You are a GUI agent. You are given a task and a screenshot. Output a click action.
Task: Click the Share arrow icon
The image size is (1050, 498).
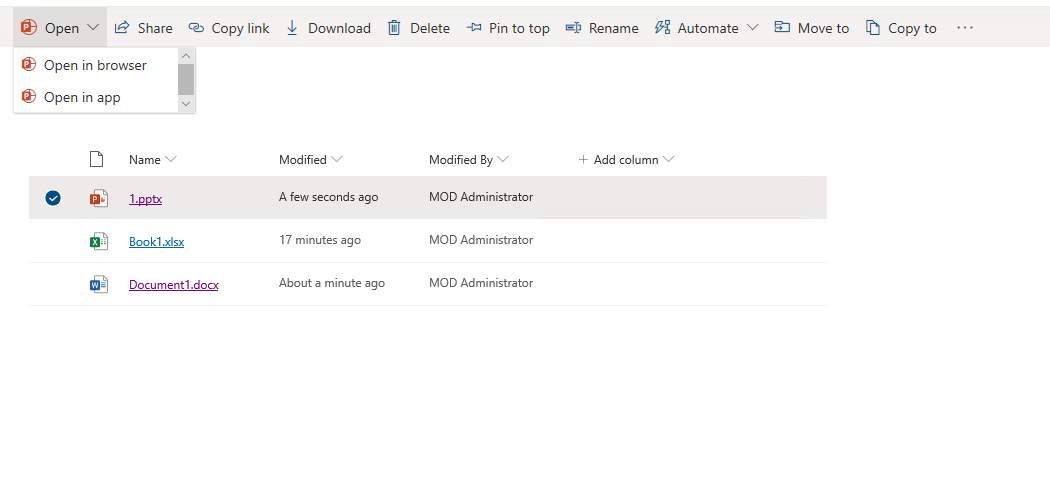(x=122, y=27)
